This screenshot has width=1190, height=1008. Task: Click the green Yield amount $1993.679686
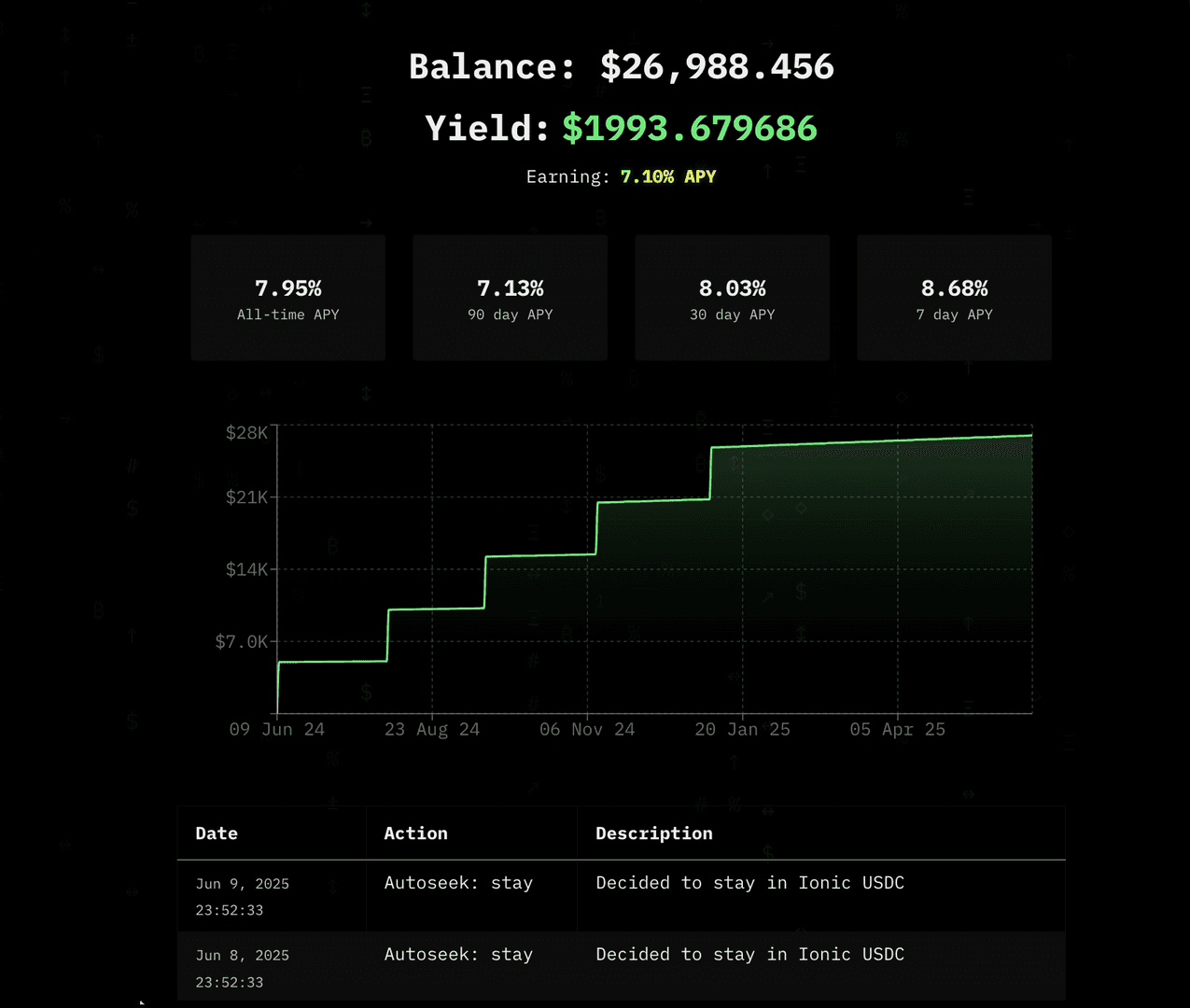[x=688, y=128]
